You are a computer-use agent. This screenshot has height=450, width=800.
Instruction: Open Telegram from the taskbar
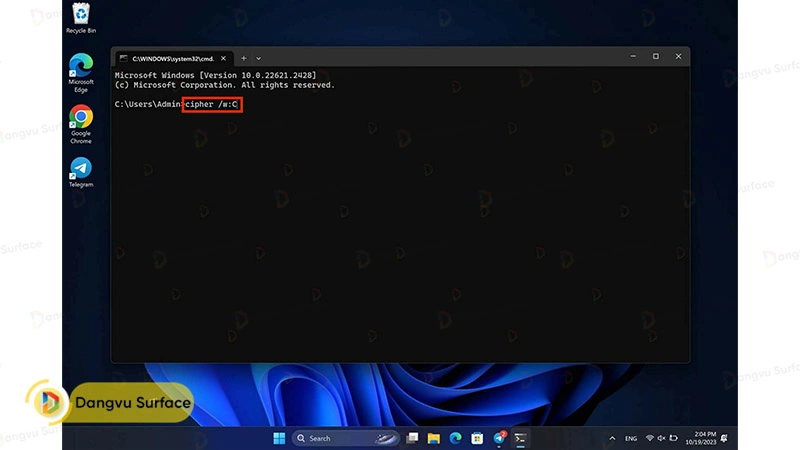click(x=499, y=438)
